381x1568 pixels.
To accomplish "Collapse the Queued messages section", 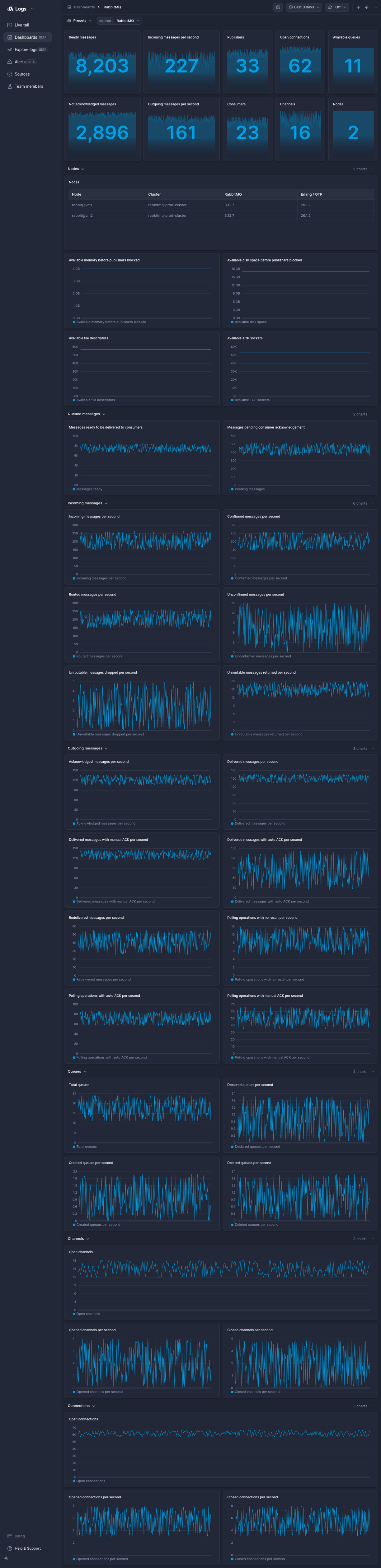I will point(87,414).
